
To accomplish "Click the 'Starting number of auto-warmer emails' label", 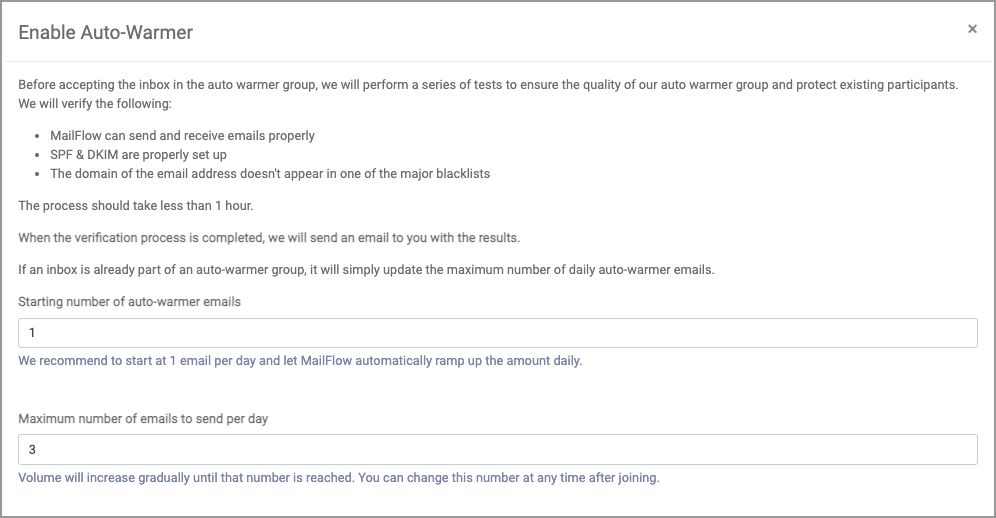I will click(129, 301).
